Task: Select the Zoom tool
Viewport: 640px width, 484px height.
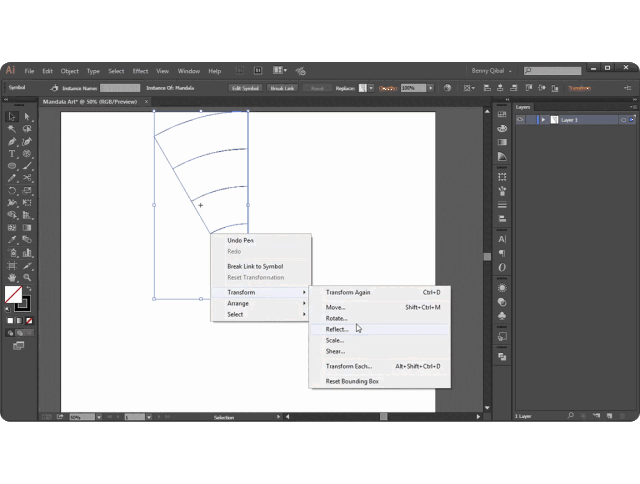Action: 27,278
